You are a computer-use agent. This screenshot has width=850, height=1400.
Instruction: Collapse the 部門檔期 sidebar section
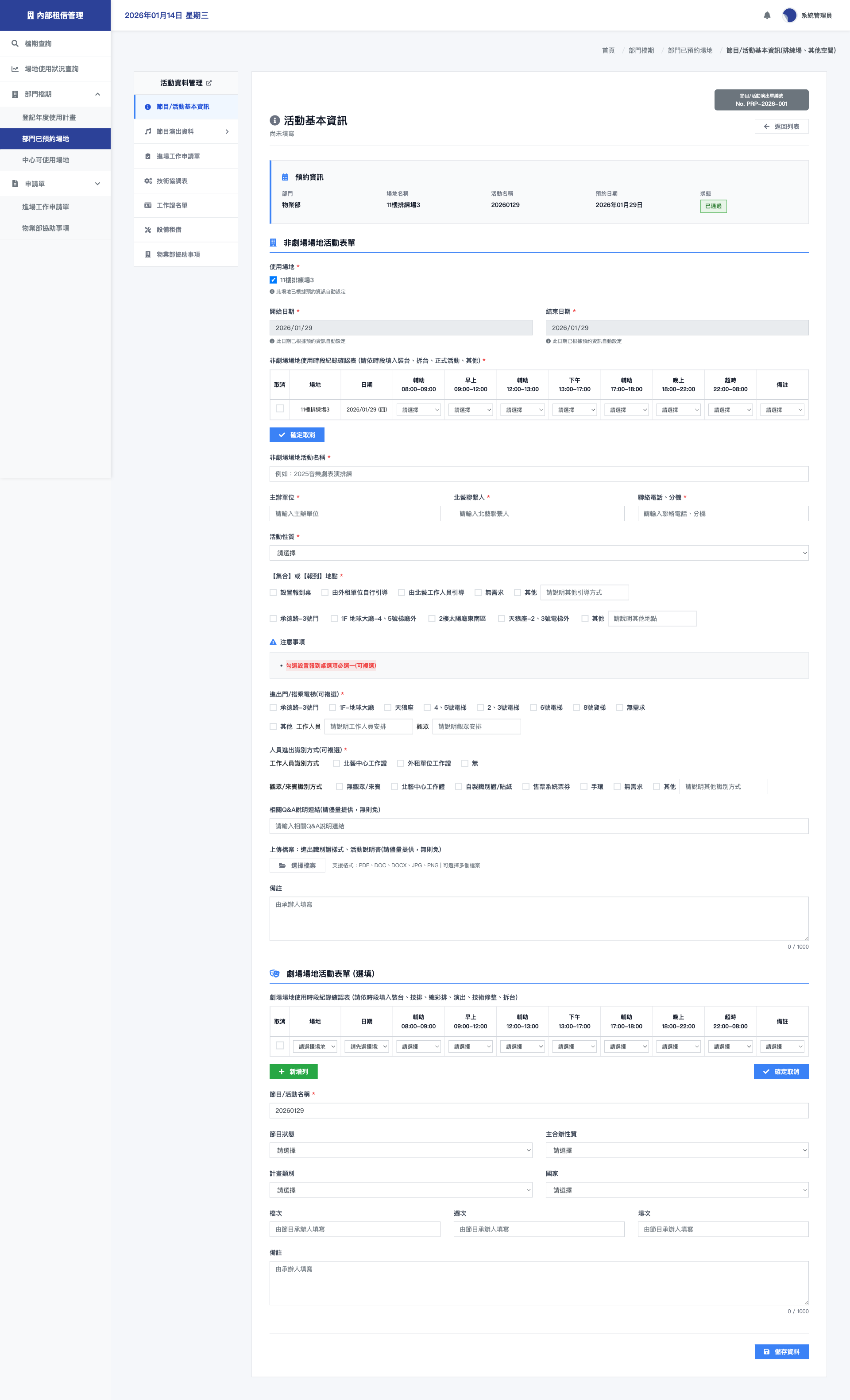pyautogui.click(x=97, y=94)
